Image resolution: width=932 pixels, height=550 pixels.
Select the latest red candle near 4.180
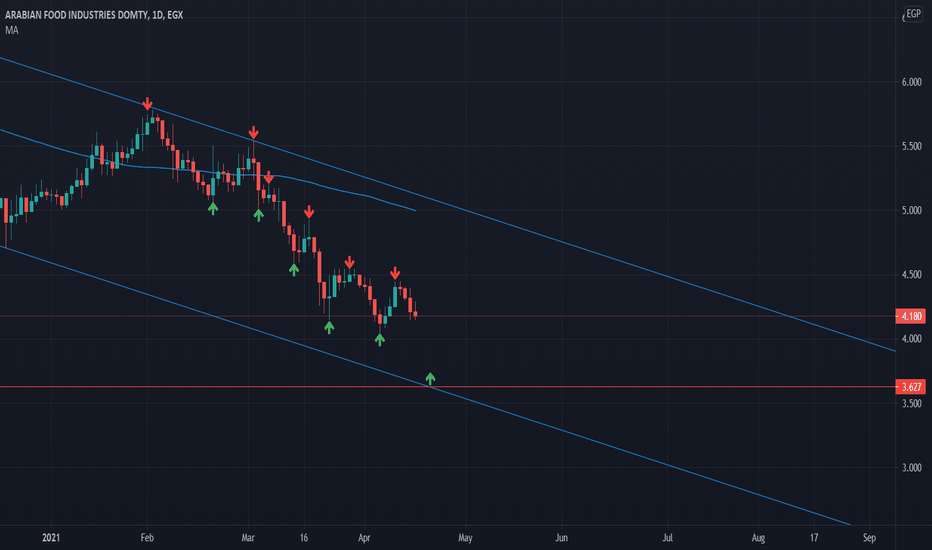(415, 314)
